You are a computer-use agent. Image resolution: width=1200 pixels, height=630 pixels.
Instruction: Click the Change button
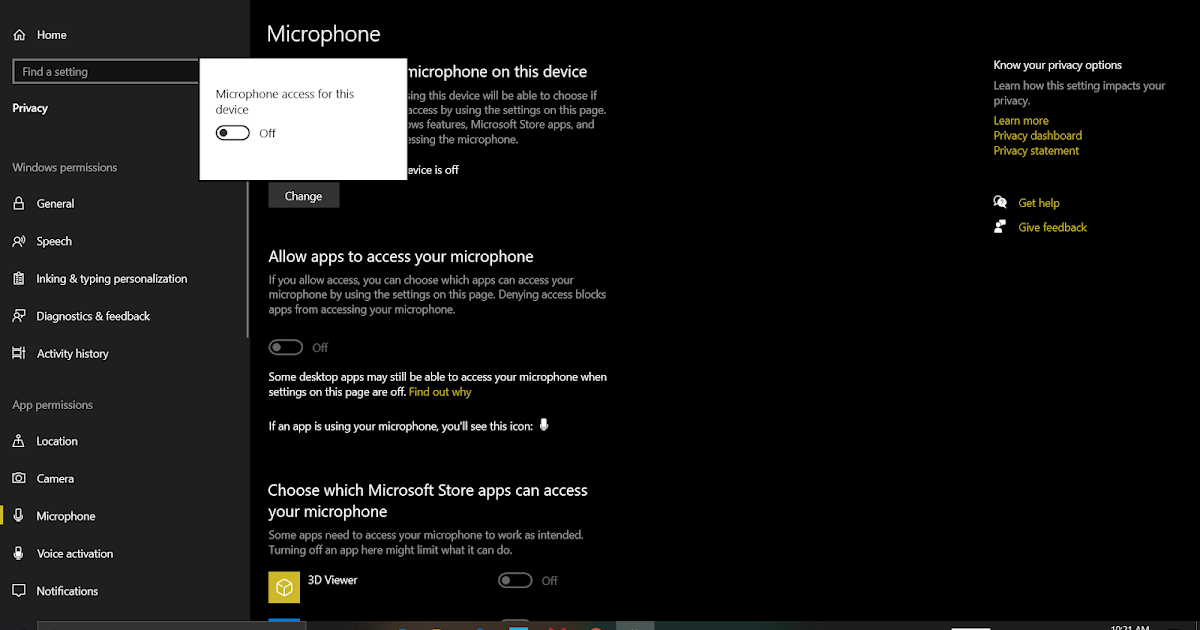coord(303,195)
